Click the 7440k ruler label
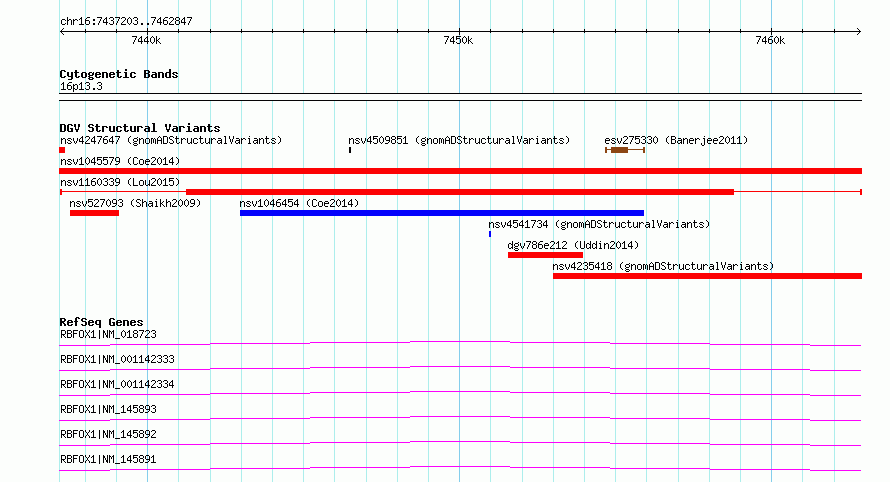The image size is (890, 482). pos(146,40)
